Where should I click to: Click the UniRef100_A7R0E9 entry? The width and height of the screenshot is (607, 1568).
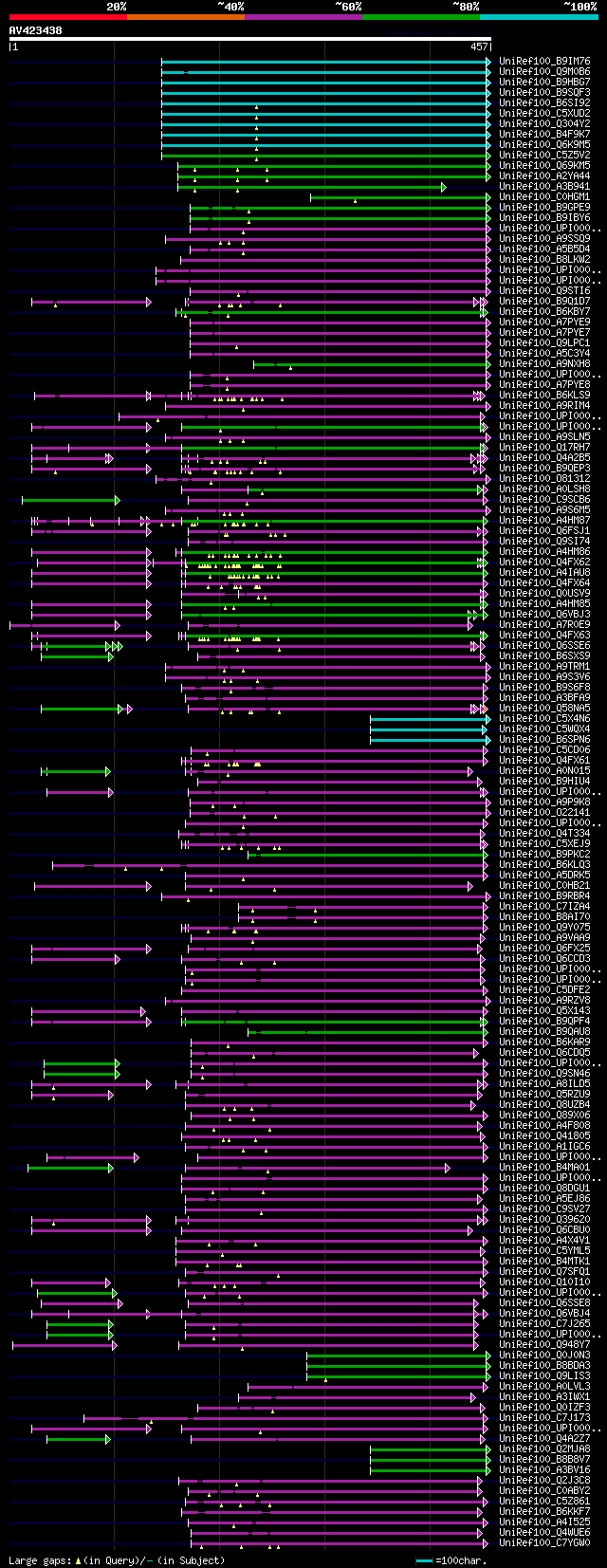pos(544,625)
